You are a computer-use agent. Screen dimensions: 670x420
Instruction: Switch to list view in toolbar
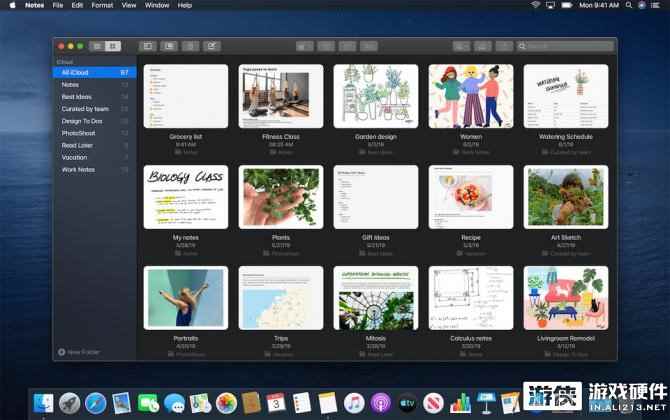pos(97,46)
